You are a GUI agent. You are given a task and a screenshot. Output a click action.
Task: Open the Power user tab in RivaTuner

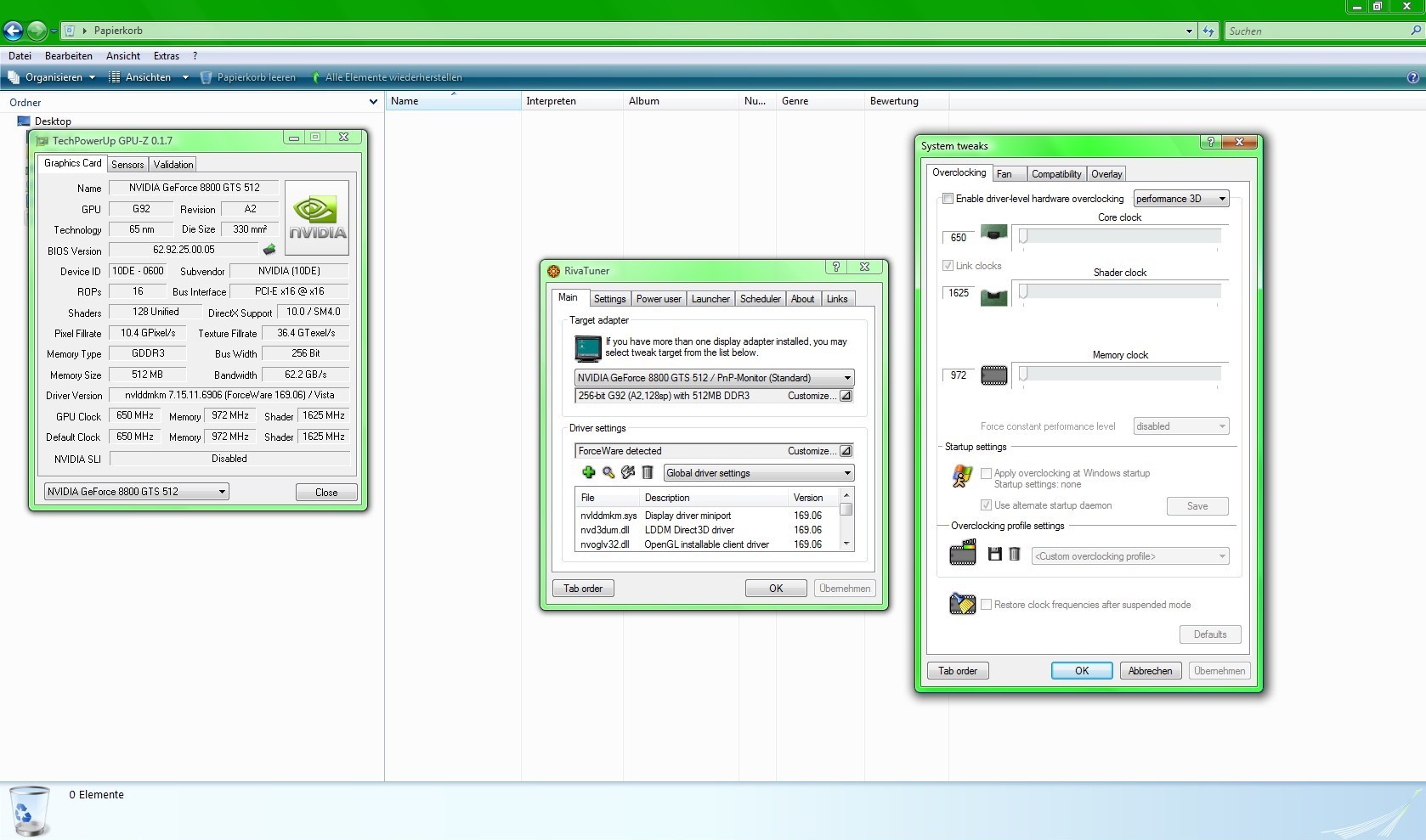coord(659,299)
